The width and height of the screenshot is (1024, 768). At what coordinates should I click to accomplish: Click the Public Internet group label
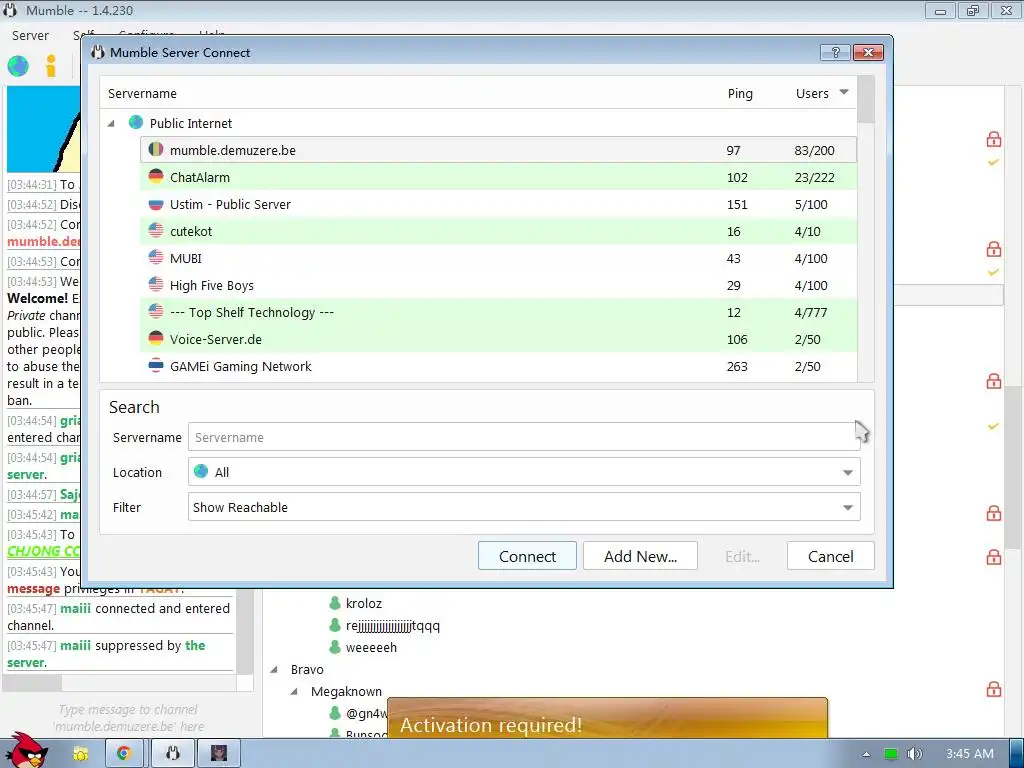click(191, 123)
